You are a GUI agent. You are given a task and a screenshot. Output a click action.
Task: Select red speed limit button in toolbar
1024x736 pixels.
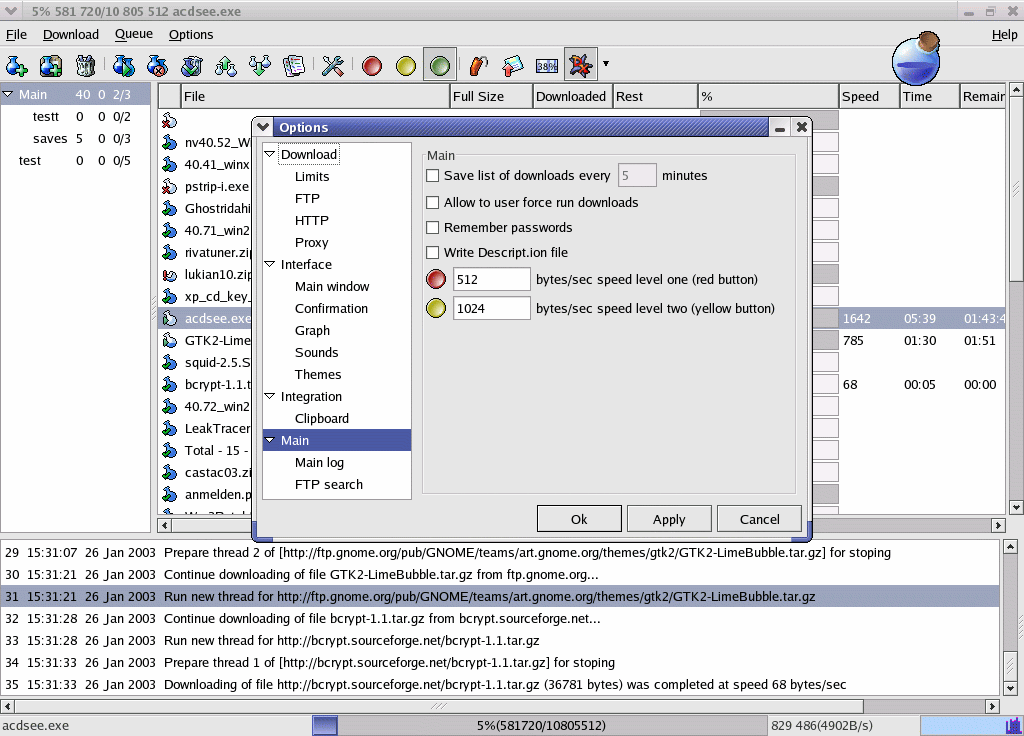click(372, 66)
